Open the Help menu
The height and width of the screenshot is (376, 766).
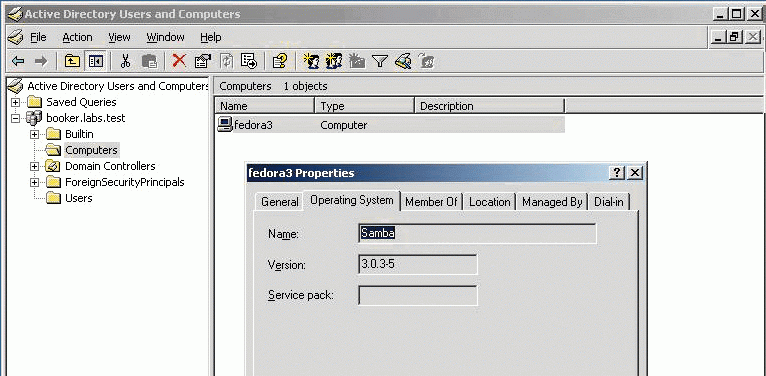(211, 37)
